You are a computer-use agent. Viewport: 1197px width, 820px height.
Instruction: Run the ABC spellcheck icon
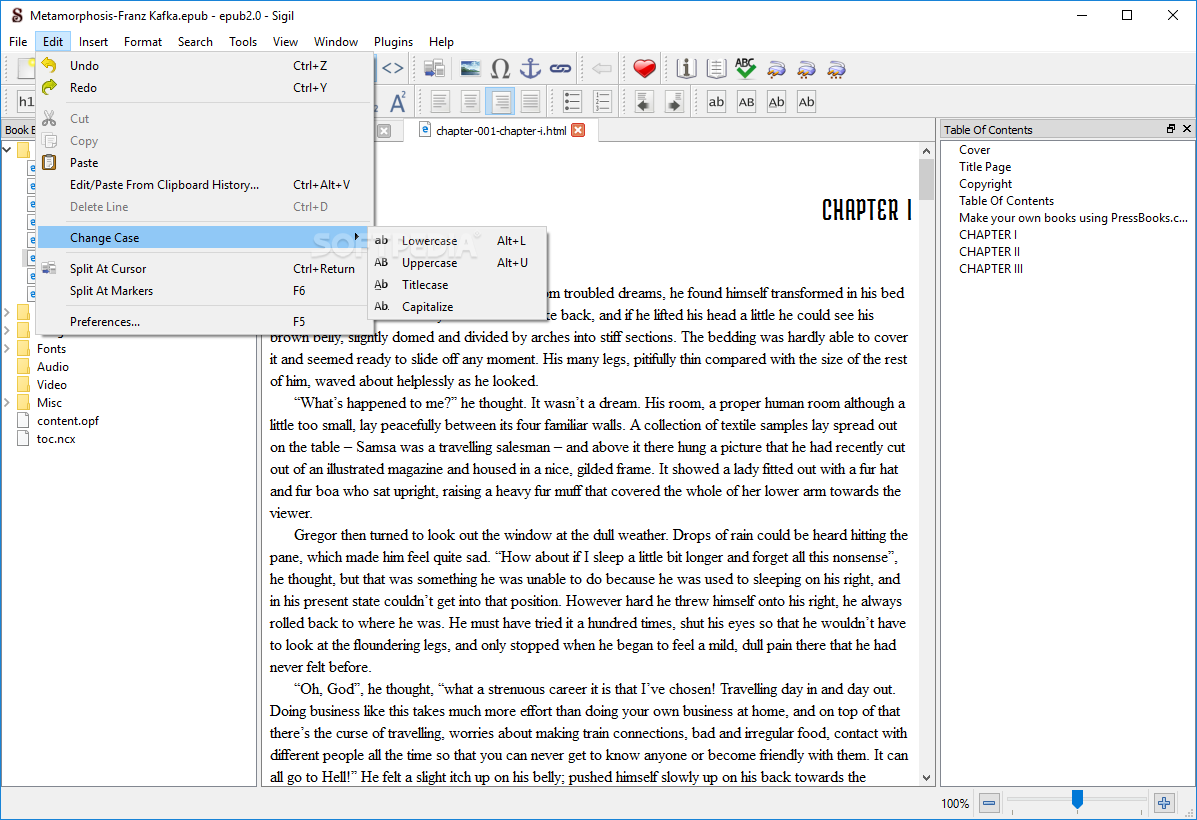pos(745,69)
